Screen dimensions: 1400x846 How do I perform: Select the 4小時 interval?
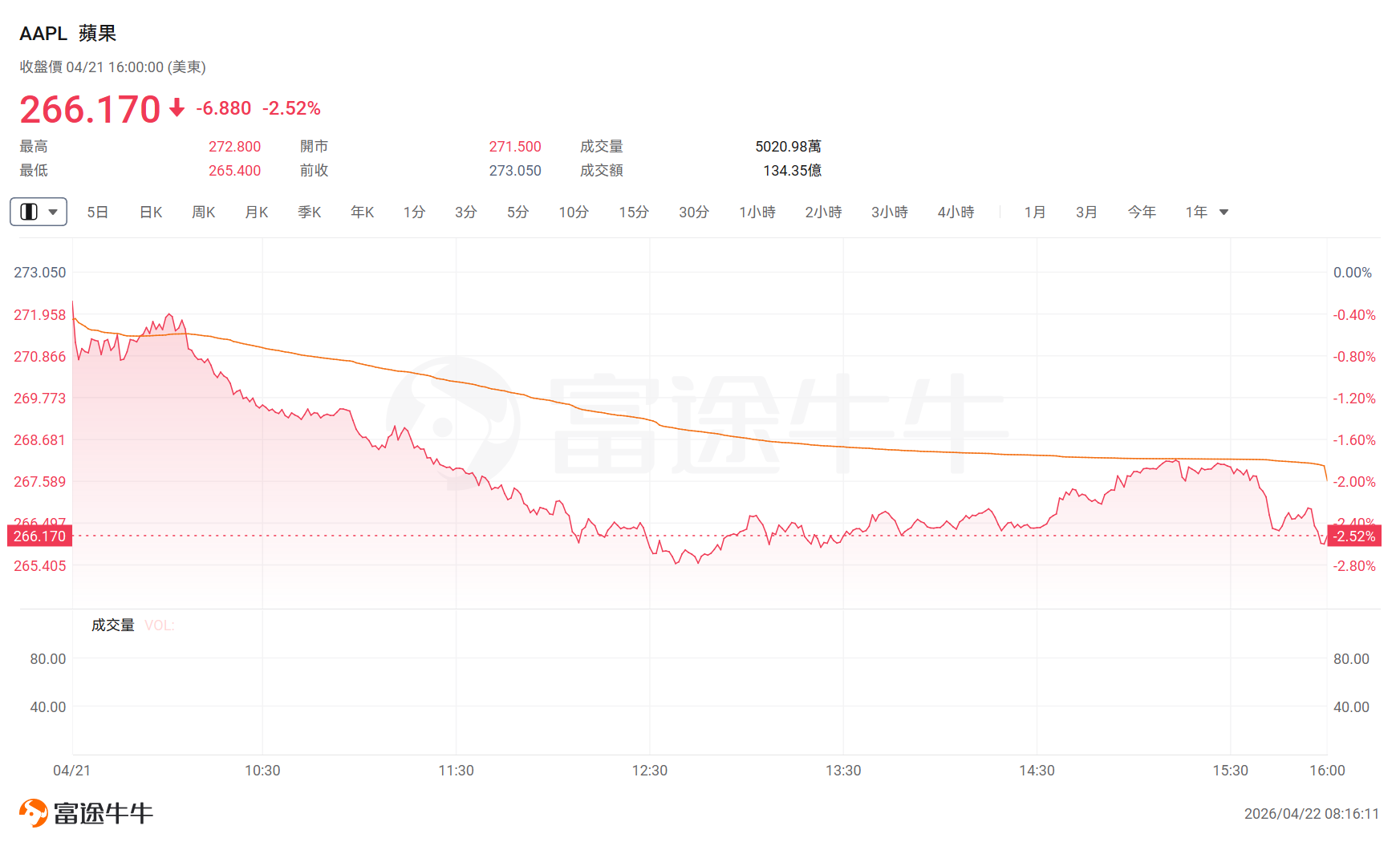point(956,213)
